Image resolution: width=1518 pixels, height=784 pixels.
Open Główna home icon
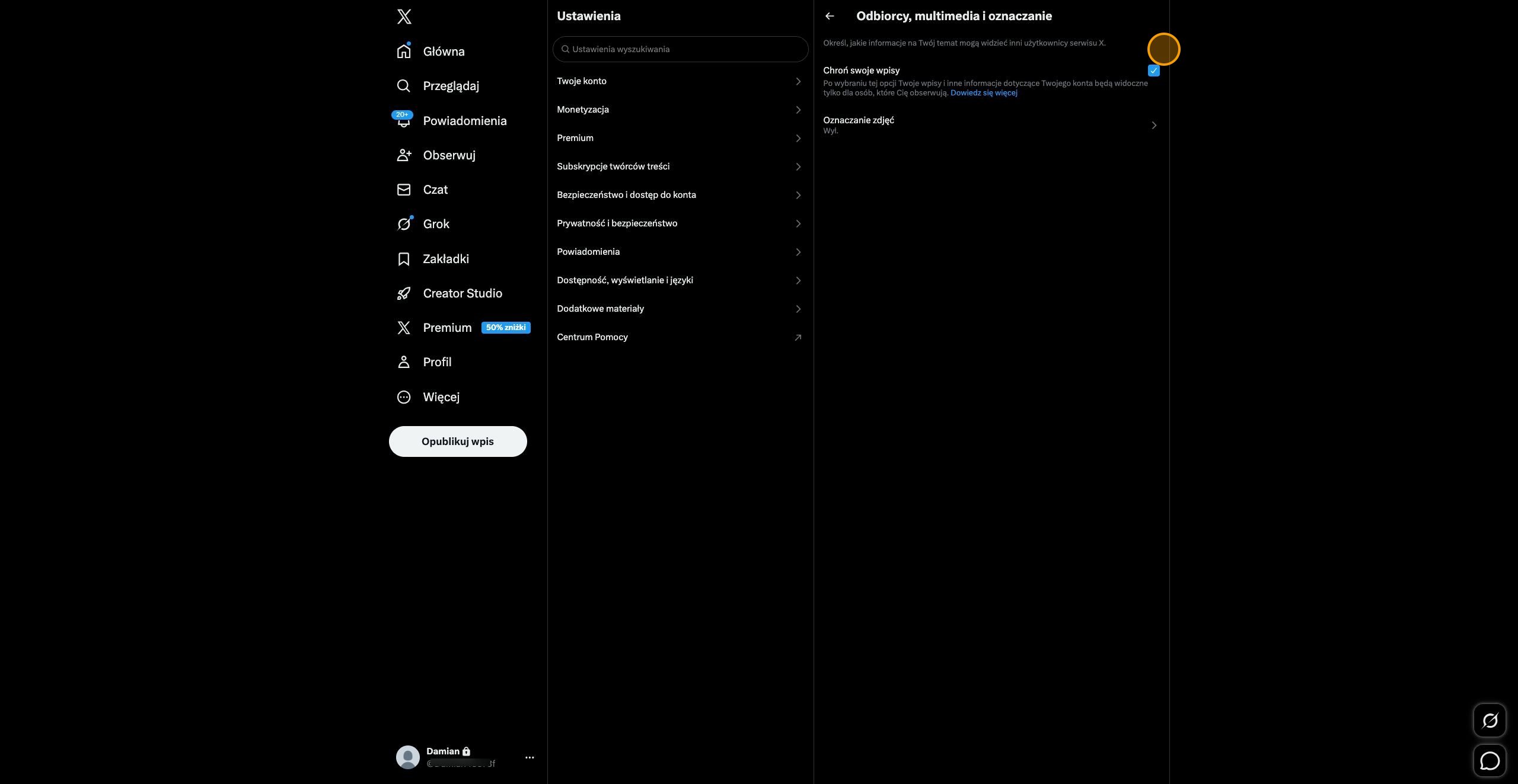click(x=404, y=52)
